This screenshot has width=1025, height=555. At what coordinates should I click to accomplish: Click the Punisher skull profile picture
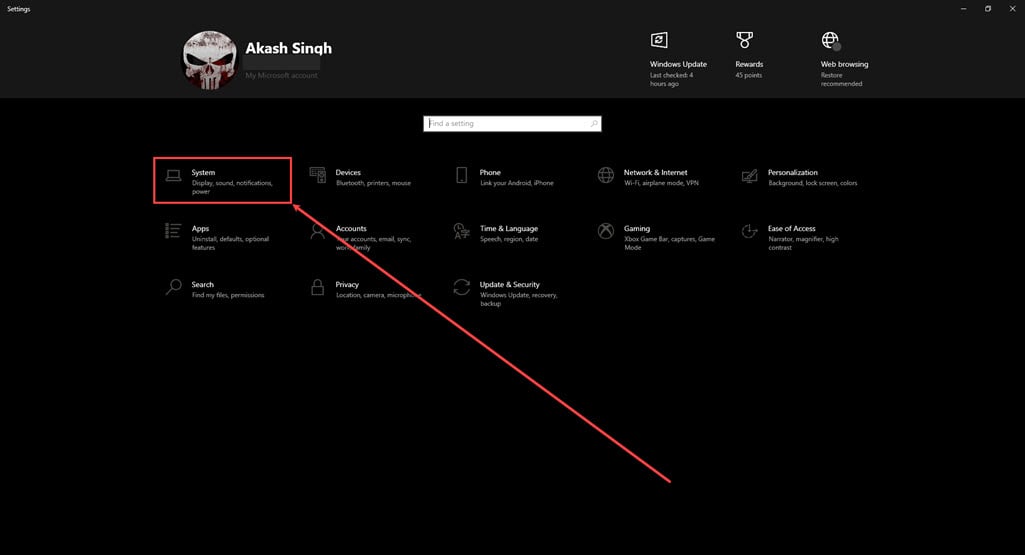209,59
